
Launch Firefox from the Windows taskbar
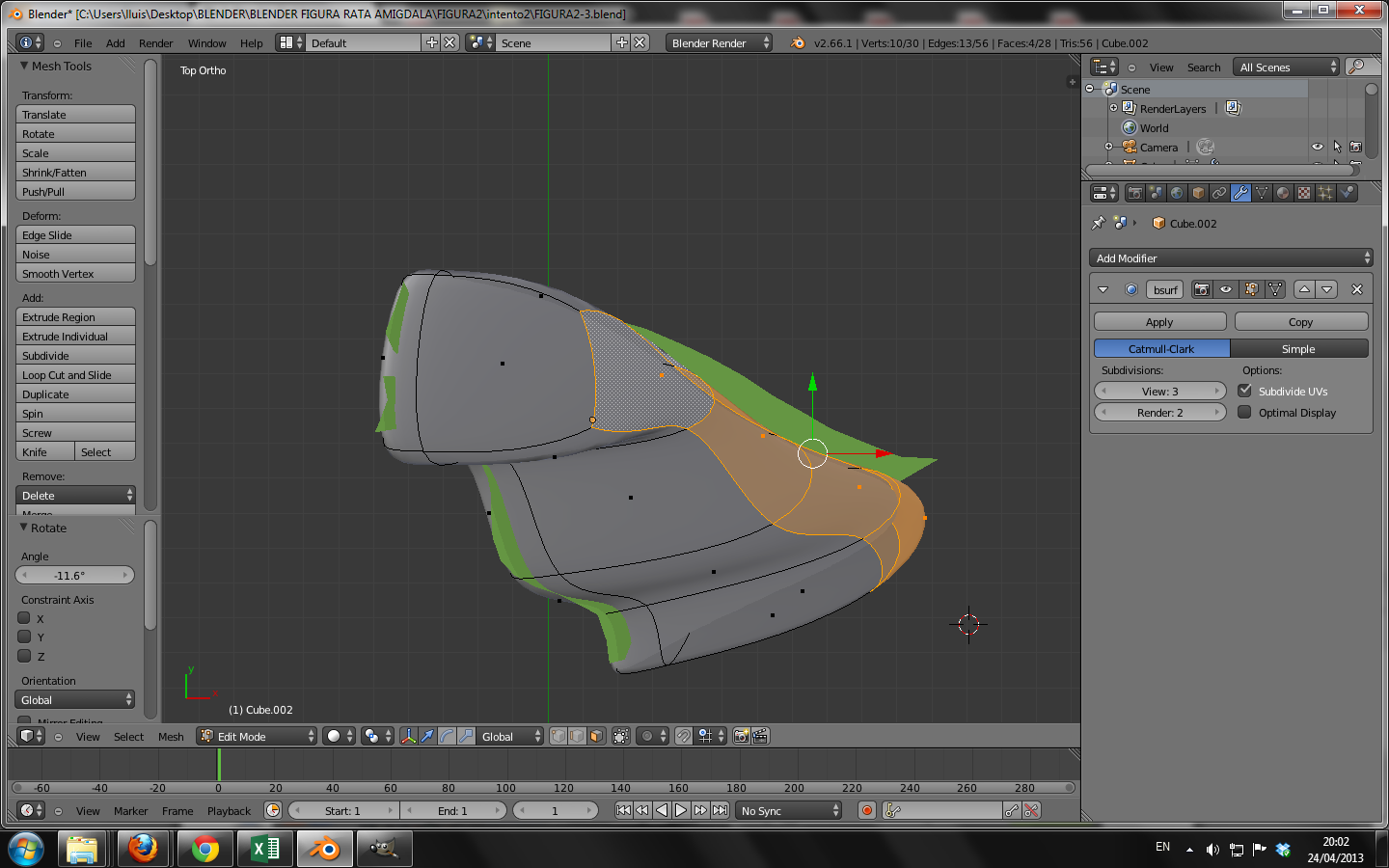tap(143, 849)
